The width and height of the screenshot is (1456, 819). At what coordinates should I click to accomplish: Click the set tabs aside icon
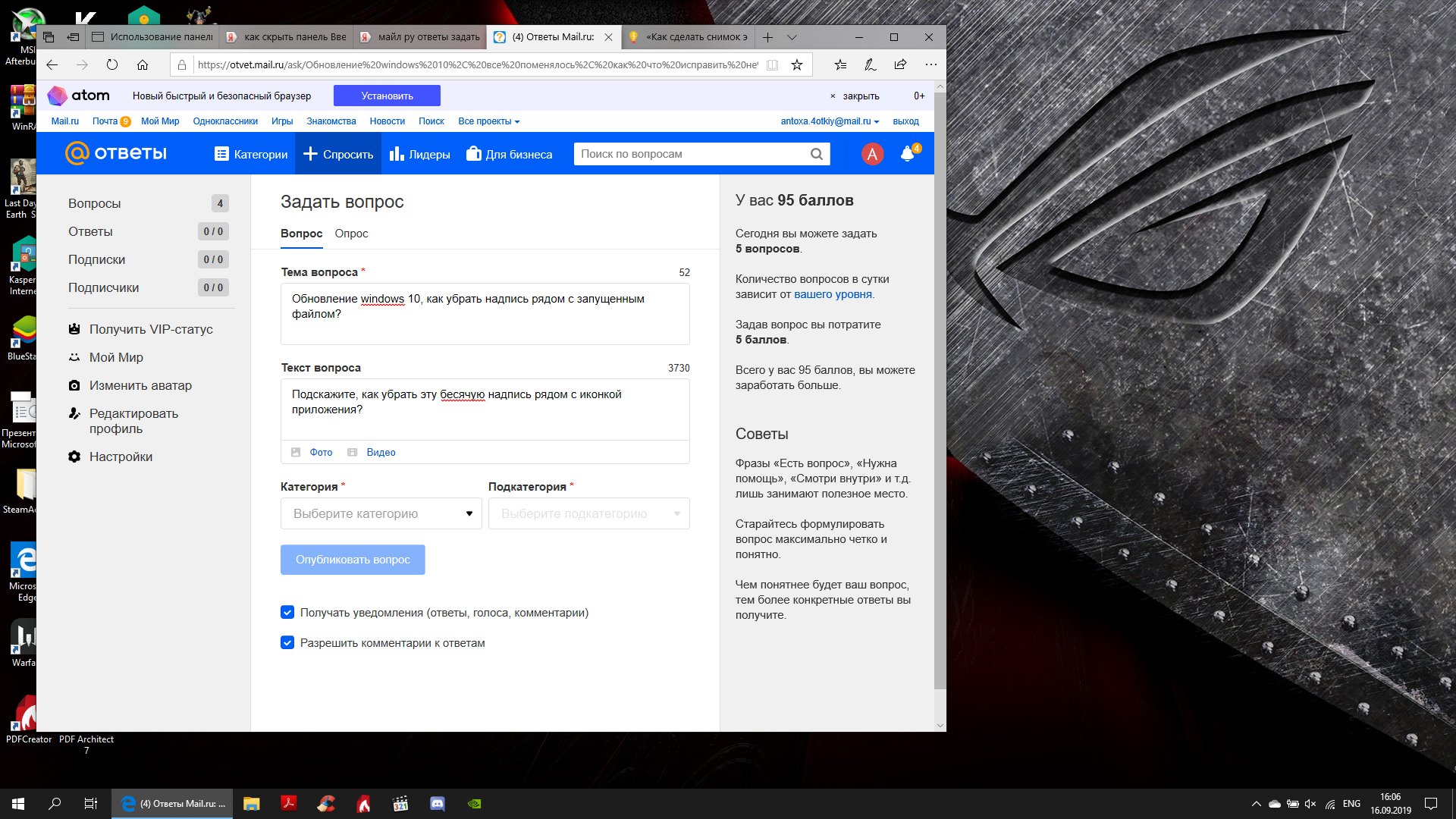(x=73, y=37)
